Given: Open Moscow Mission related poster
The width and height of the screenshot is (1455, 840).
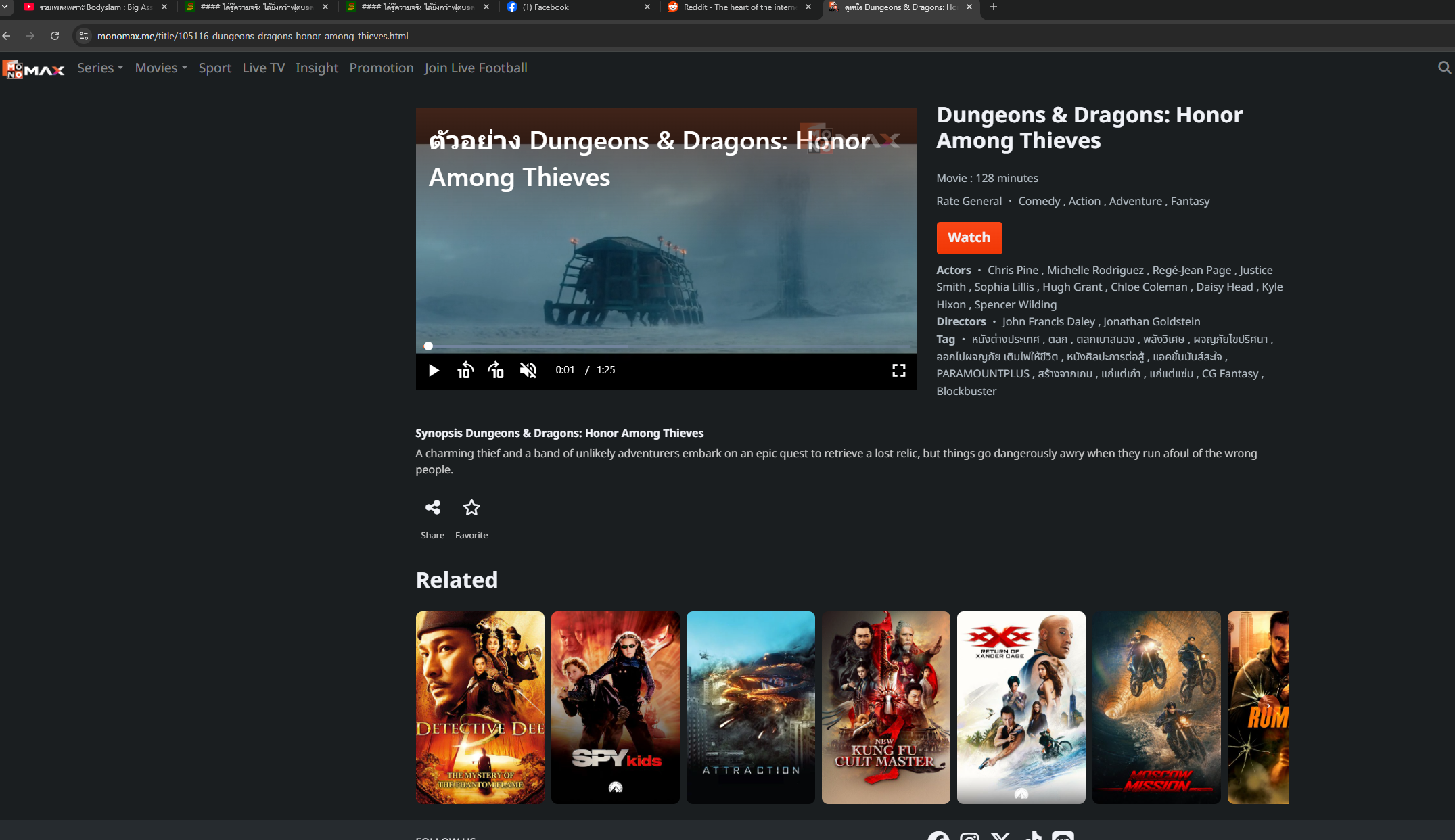Looking at the screenshot, I should tap(1157, 707).
